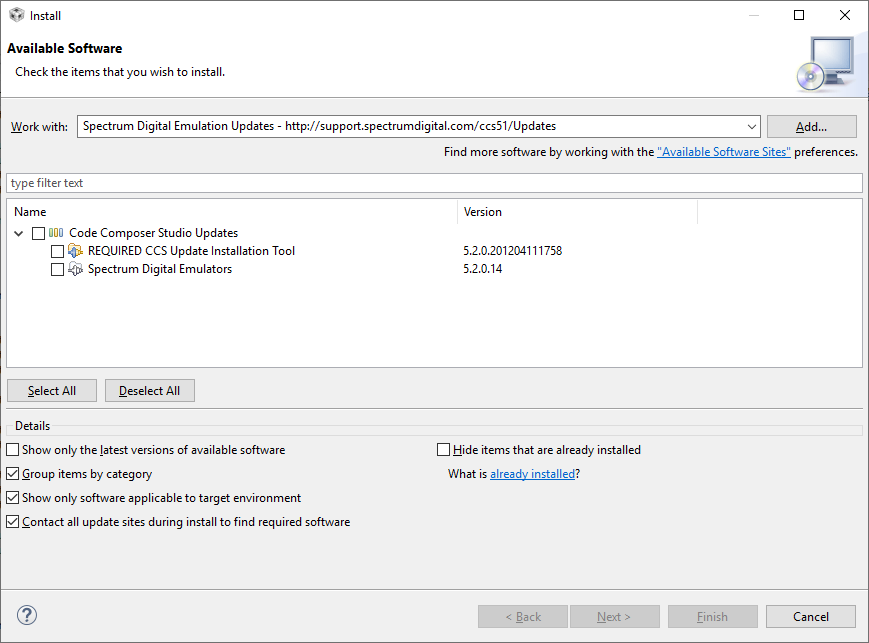Check the Spectrum Digital Emulators checkbox
This screenshot has height=643, width=869.
(x=57, y=269)
